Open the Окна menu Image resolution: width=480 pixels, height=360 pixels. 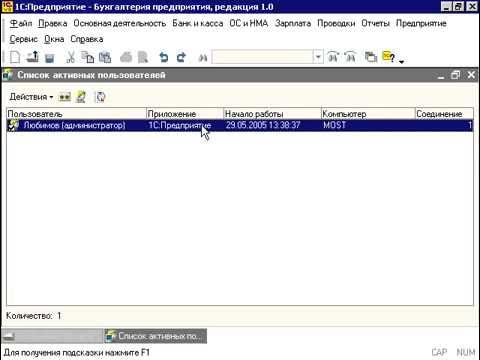(54, 39)
